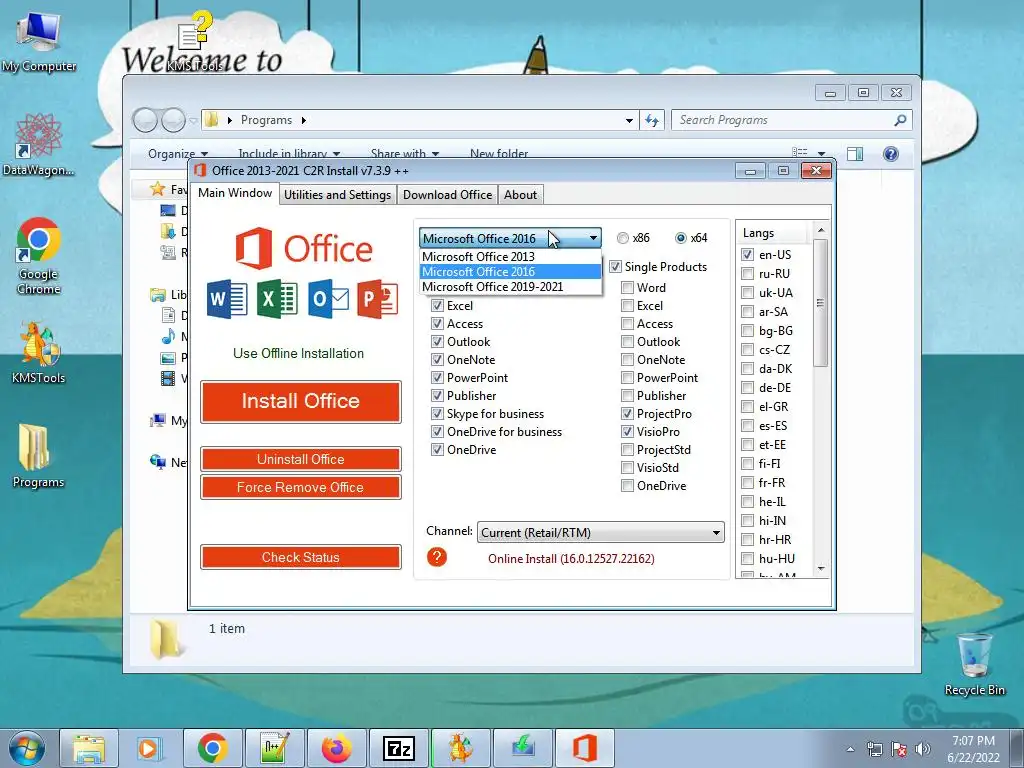Viewport: 1024px width, 768px height.
Task: Open Windows Explorer from the taskbar
Action: tap(89, 748)
